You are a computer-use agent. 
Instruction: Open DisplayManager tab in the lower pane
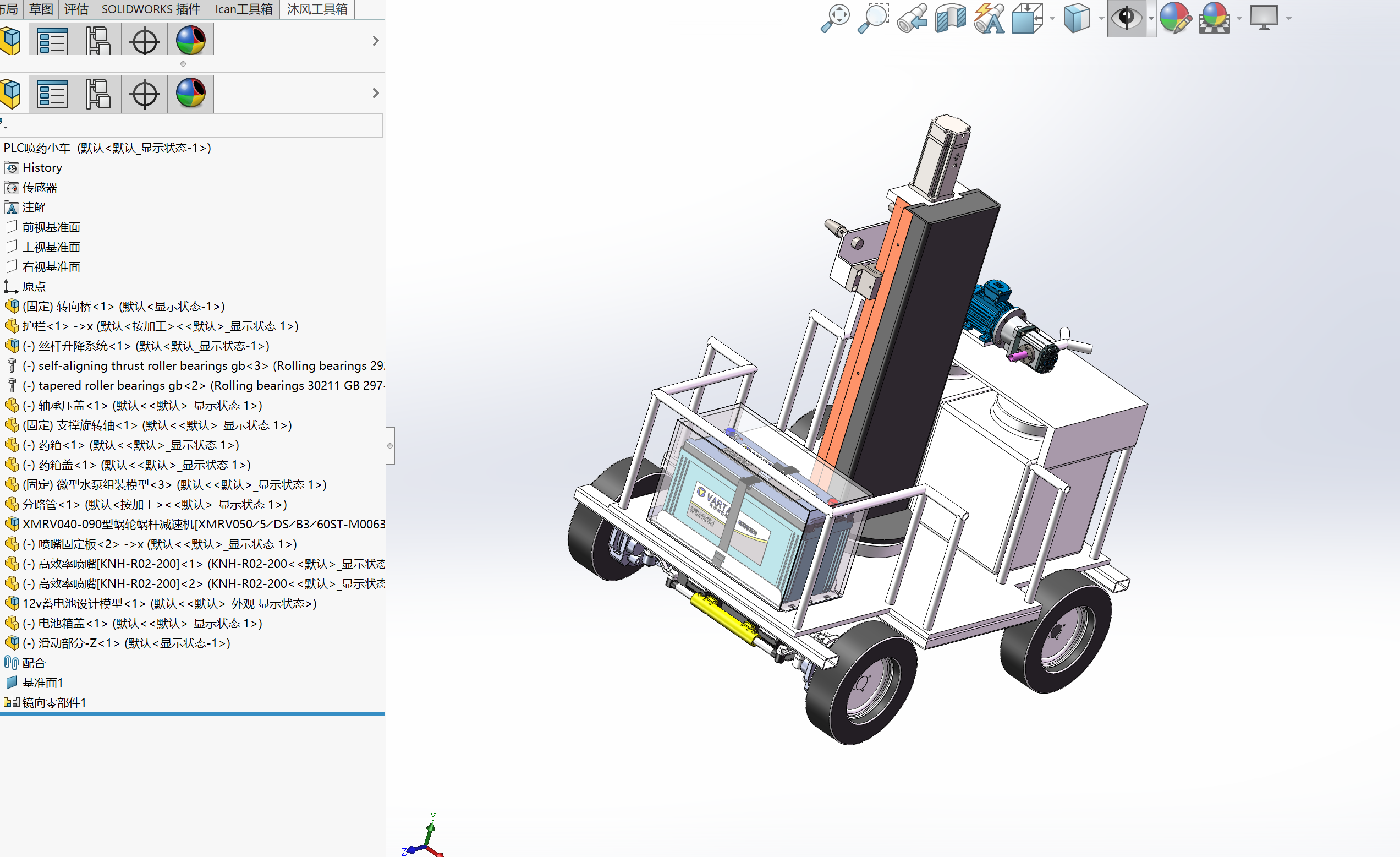coord(191,94)
